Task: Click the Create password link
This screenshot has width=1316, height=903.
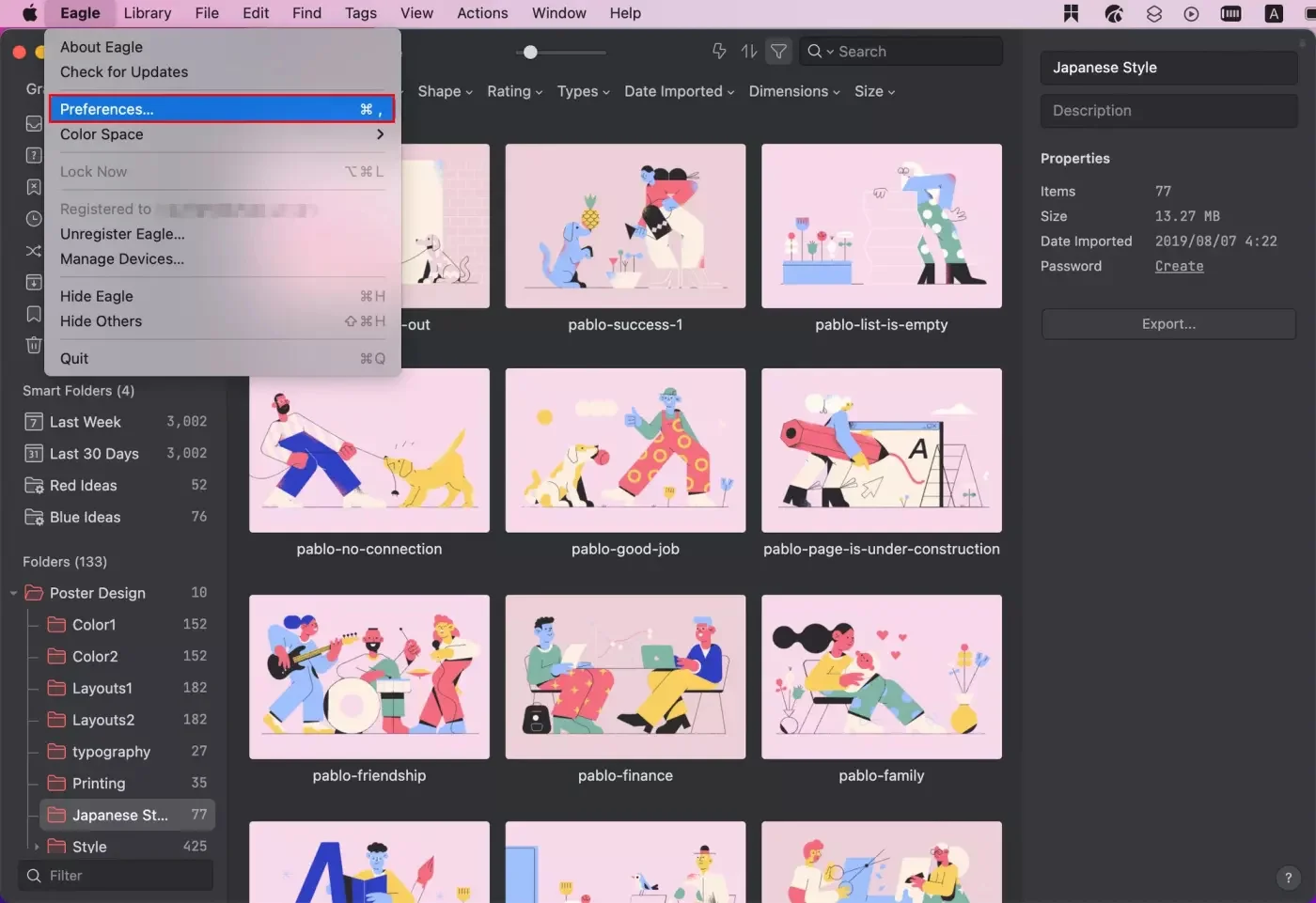Action: (x=1179, y=267)
